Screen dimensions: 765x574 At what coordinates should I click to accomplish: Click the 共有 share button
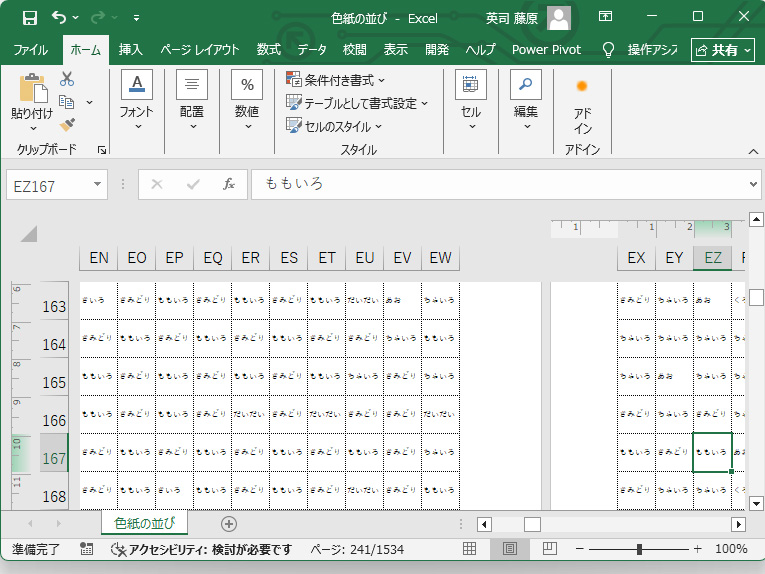point(722,49)
